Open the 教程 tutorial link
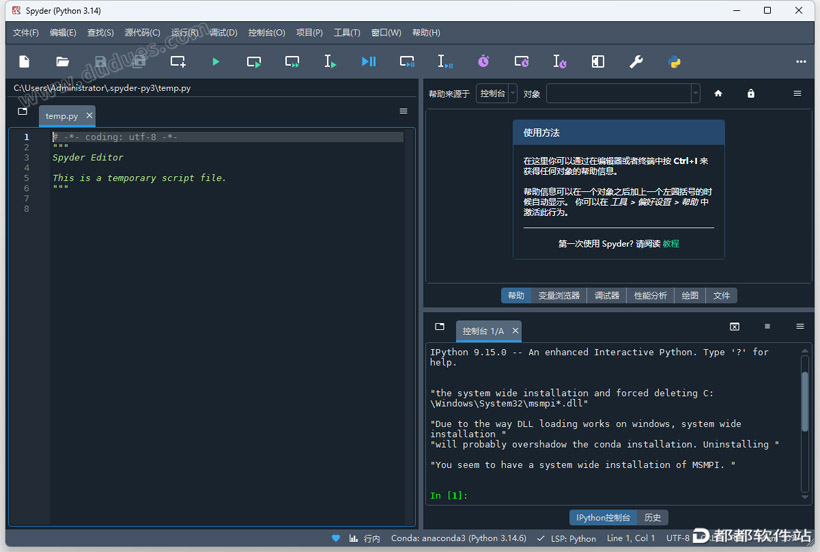This screenshot has width=820, height=552. (x=670, y=244)
